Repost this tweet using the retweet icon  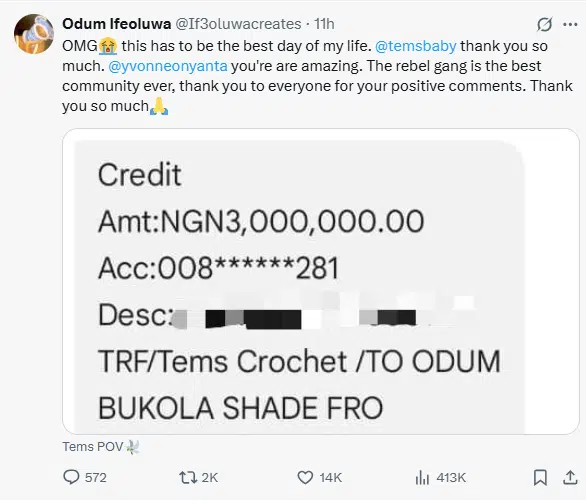[188, 477]
